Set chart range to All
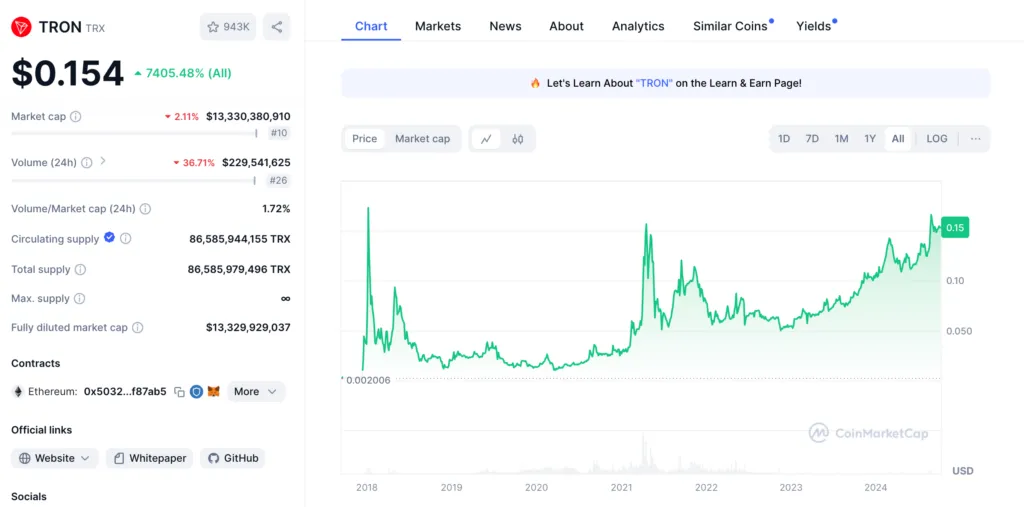This screenshot has height=507, width=1024. tap(898, 139)
